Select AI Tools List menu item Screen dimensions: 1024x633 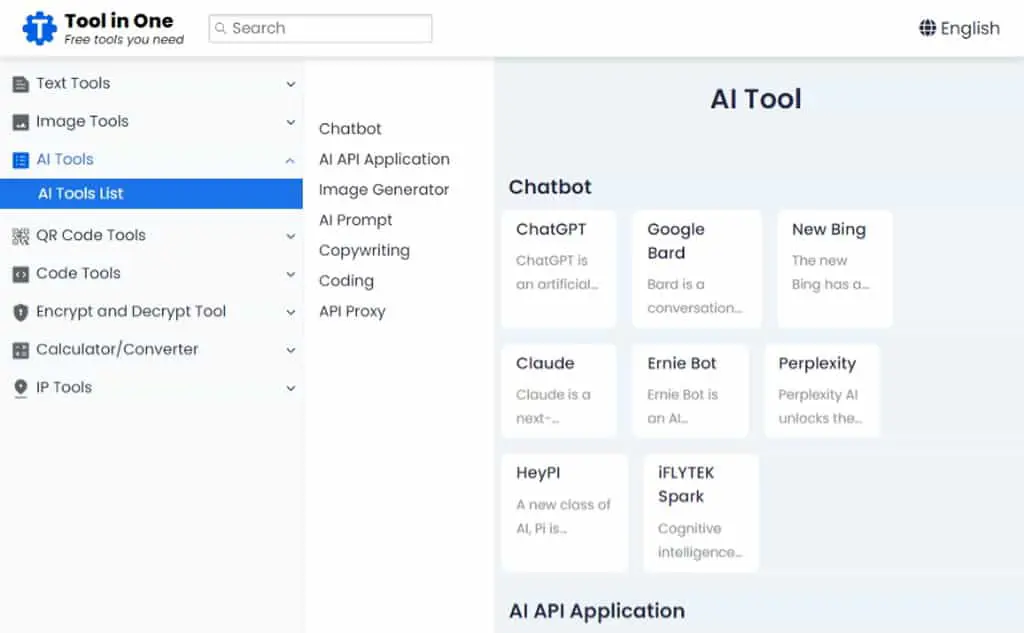pyautogui.click(x=151, y=194)
